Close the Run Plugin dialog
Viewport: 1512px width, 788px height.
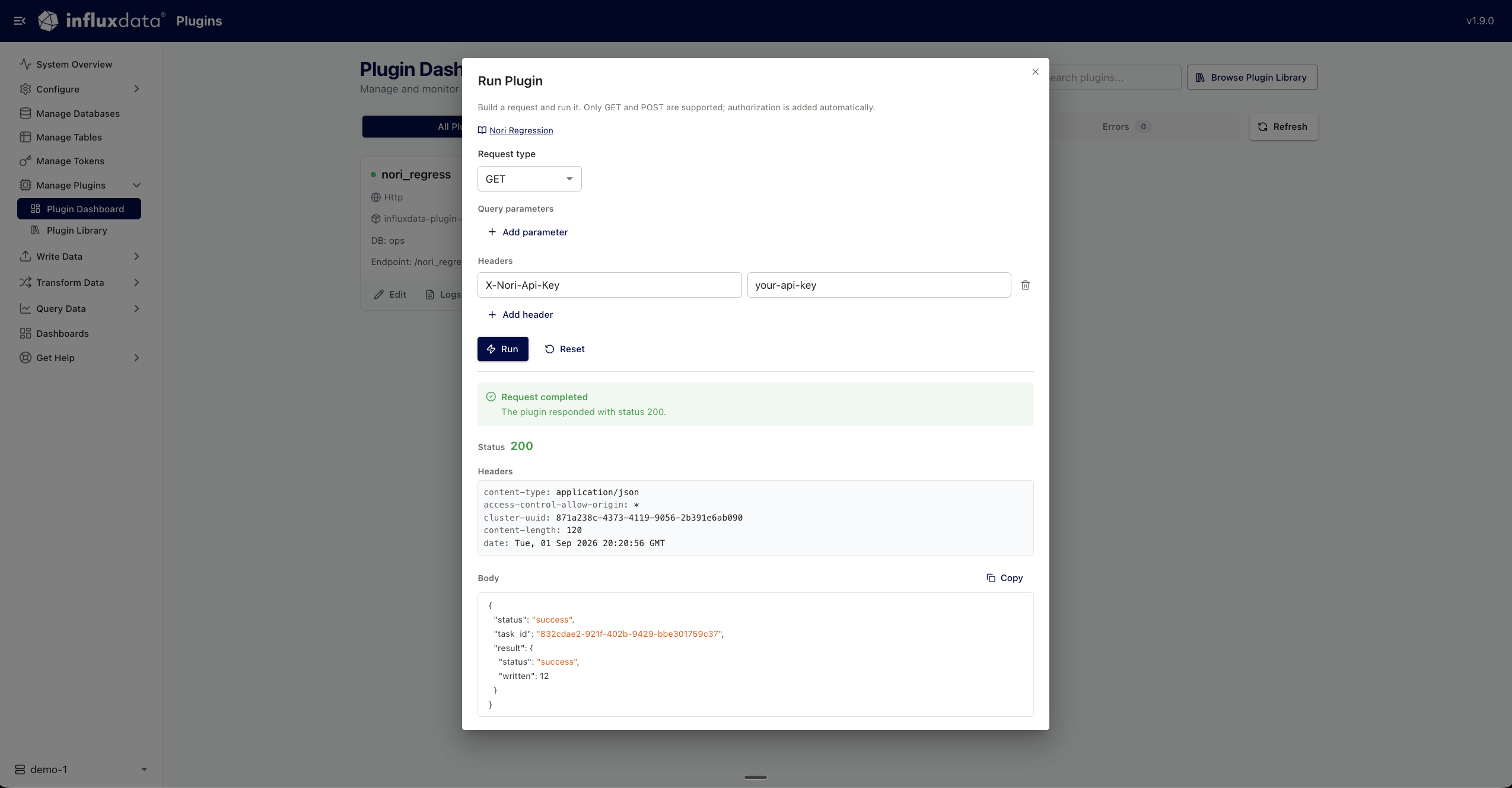(1035, 72)
